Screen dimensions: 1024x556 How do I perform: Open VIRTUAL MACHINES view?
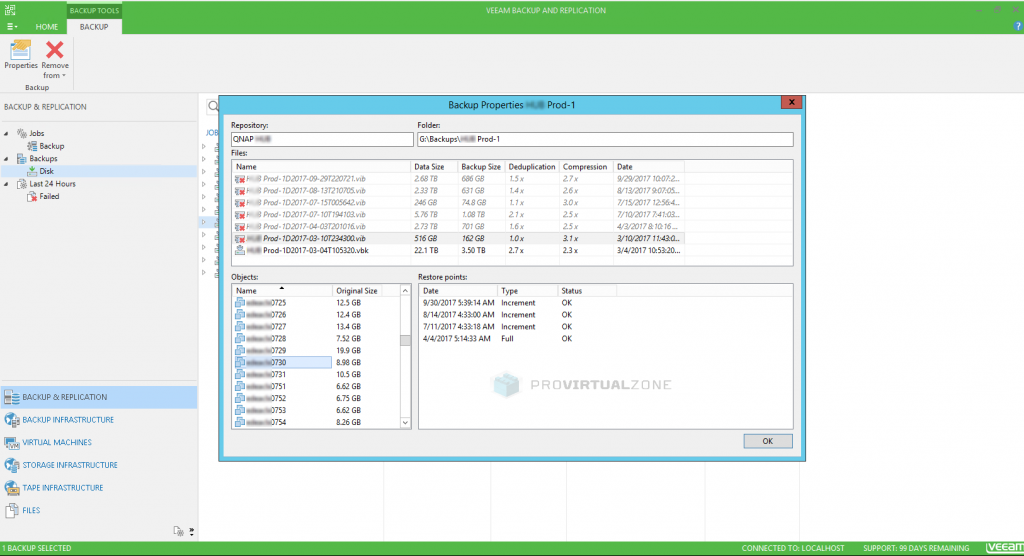coord(57,442)
